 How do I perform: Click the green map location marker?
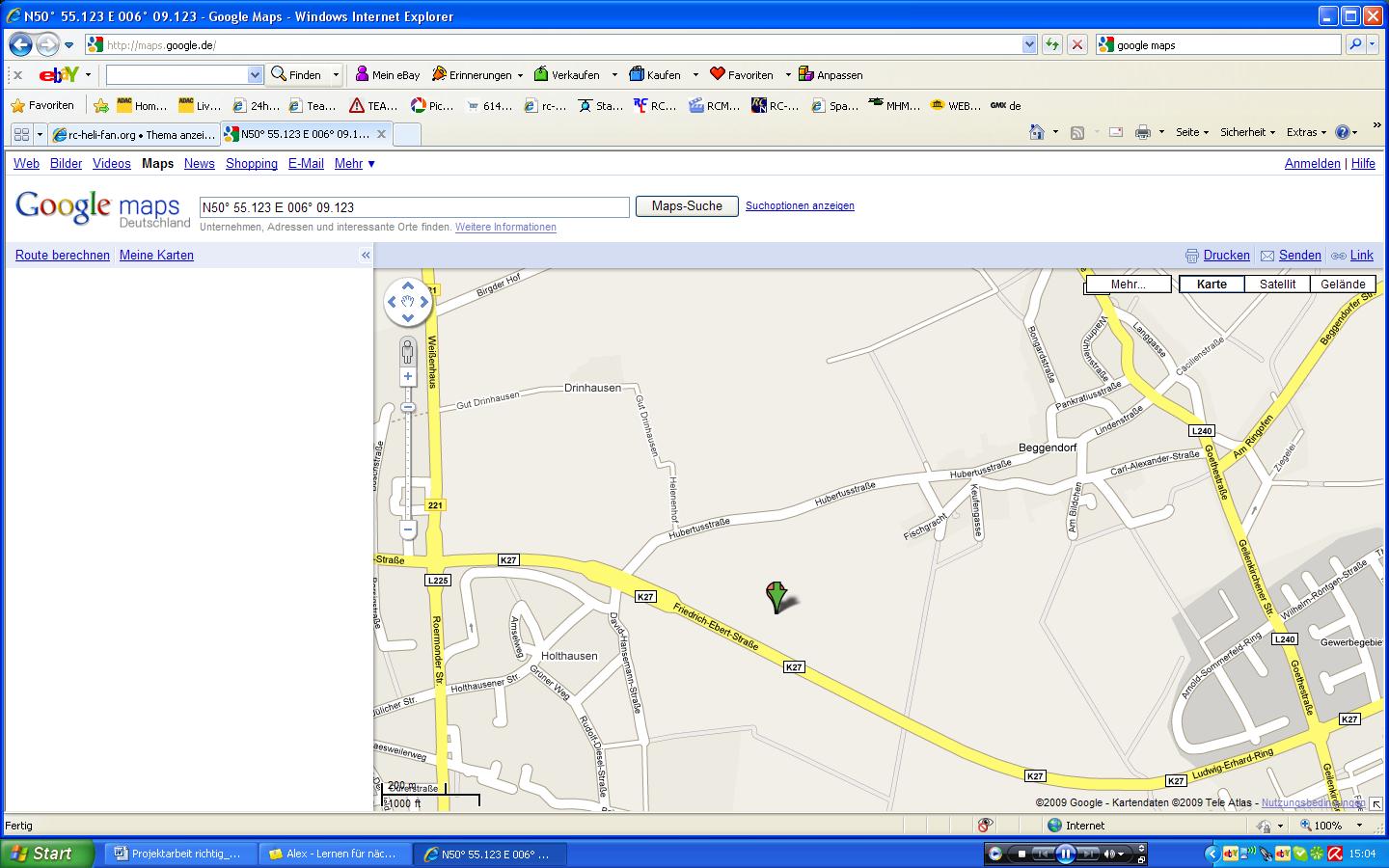coord(776,595)
